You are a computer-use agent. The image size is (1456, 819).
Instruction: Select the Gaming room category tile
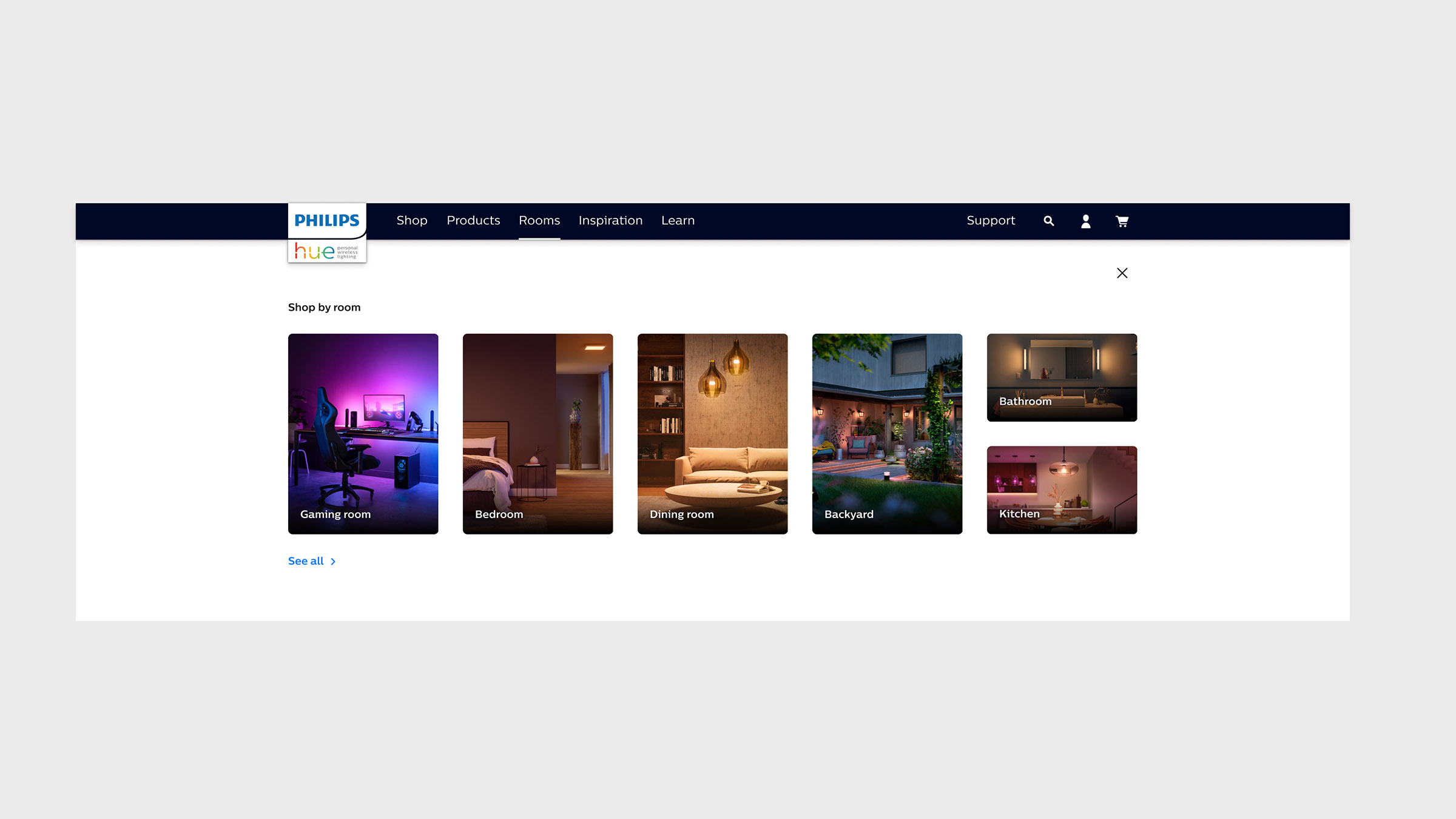[363, 434]
